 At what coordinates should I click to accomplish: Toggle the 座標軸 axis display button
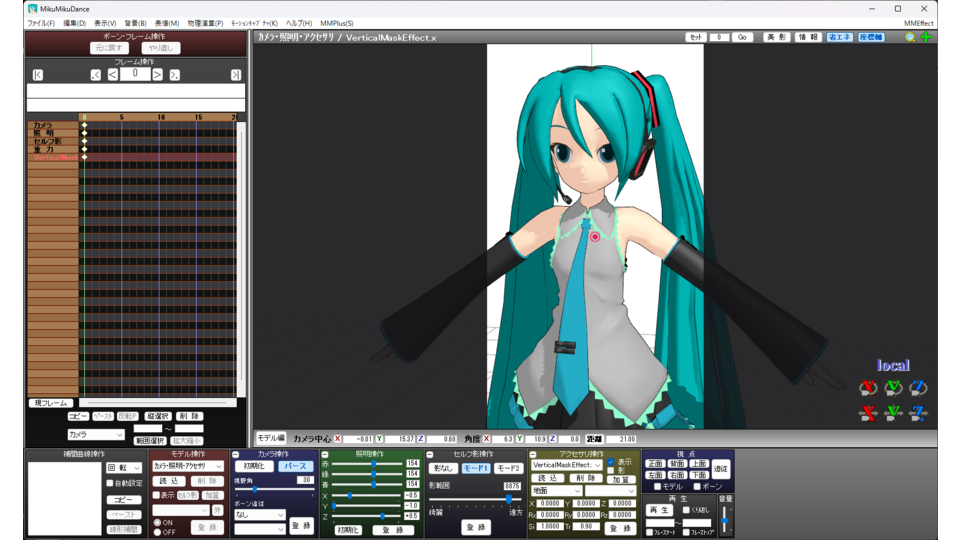871,37
